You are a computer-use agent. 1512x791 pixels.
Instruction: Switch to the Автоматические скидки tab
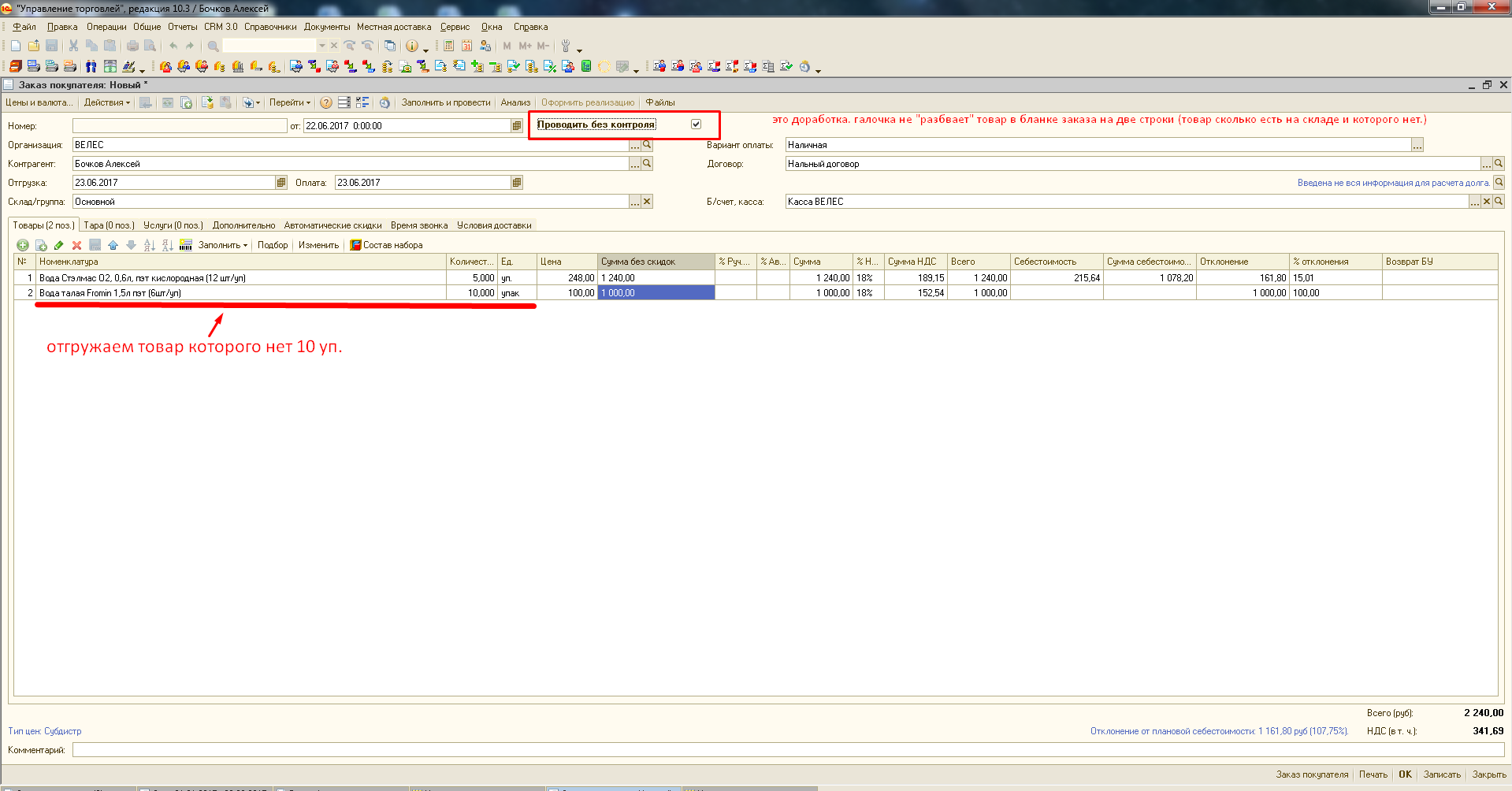pos(332,225)
